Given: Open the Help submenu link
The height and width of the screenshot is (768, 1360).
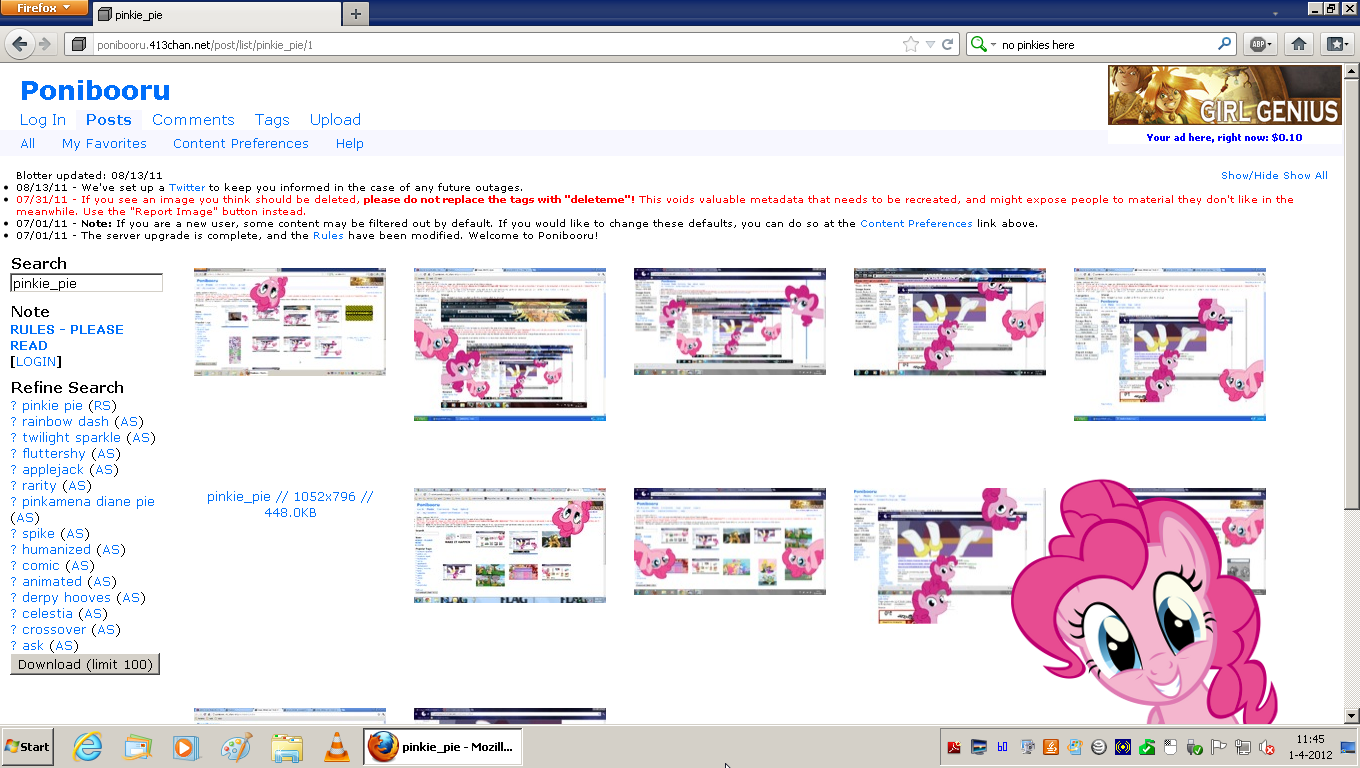Looking at the screenshot, I should point(350,144).
